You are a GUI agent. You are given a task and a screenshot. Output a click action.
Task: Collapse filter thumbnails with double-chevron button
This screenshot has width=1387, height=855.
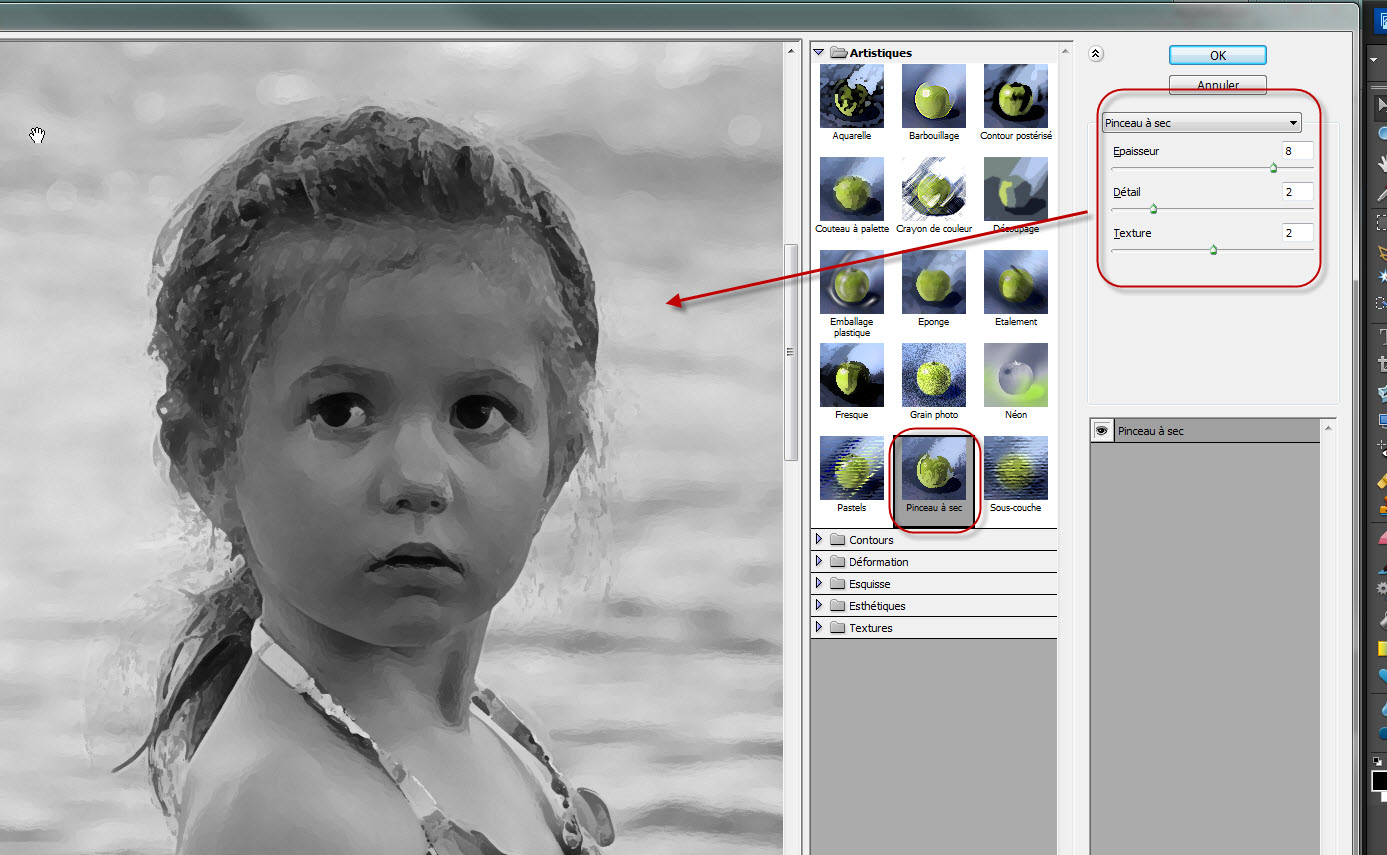(1096, 54)
